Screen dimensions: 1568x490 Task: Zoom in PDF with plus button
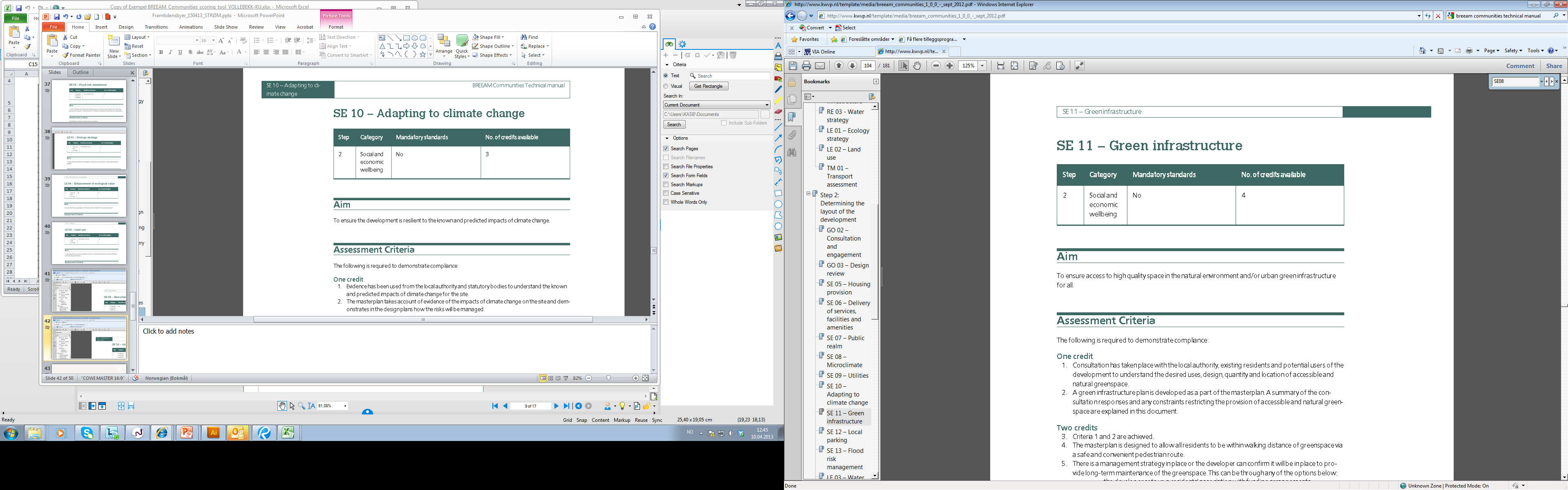coord(949,66)
